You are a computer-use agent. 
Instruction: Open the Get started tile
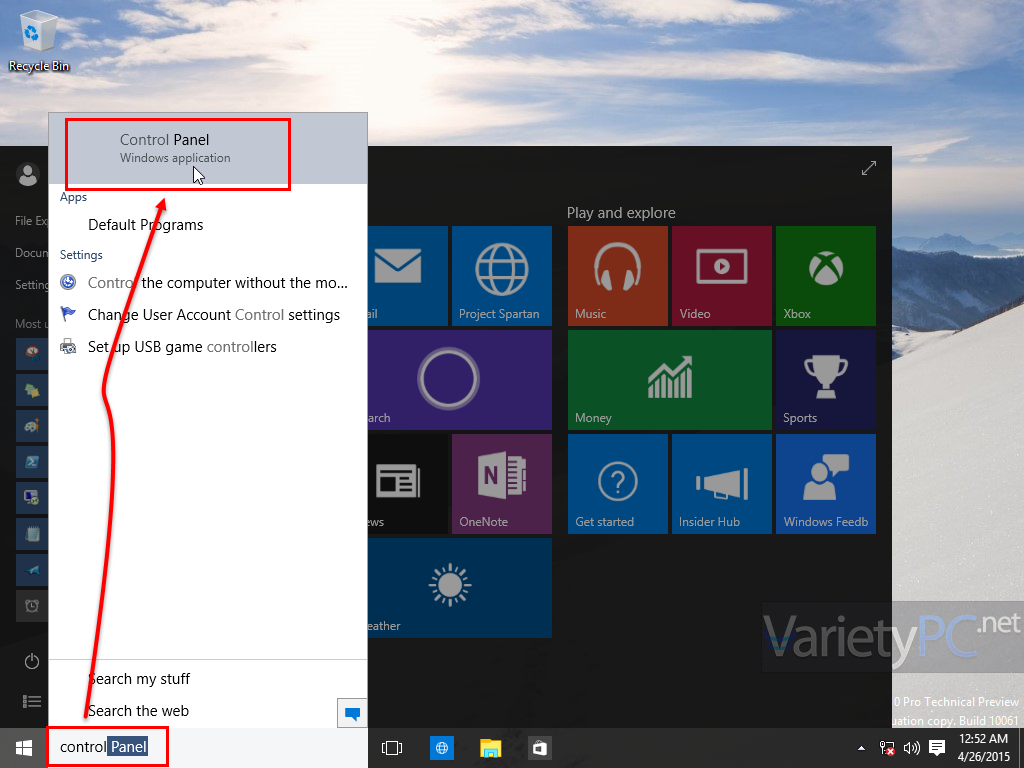618,484
